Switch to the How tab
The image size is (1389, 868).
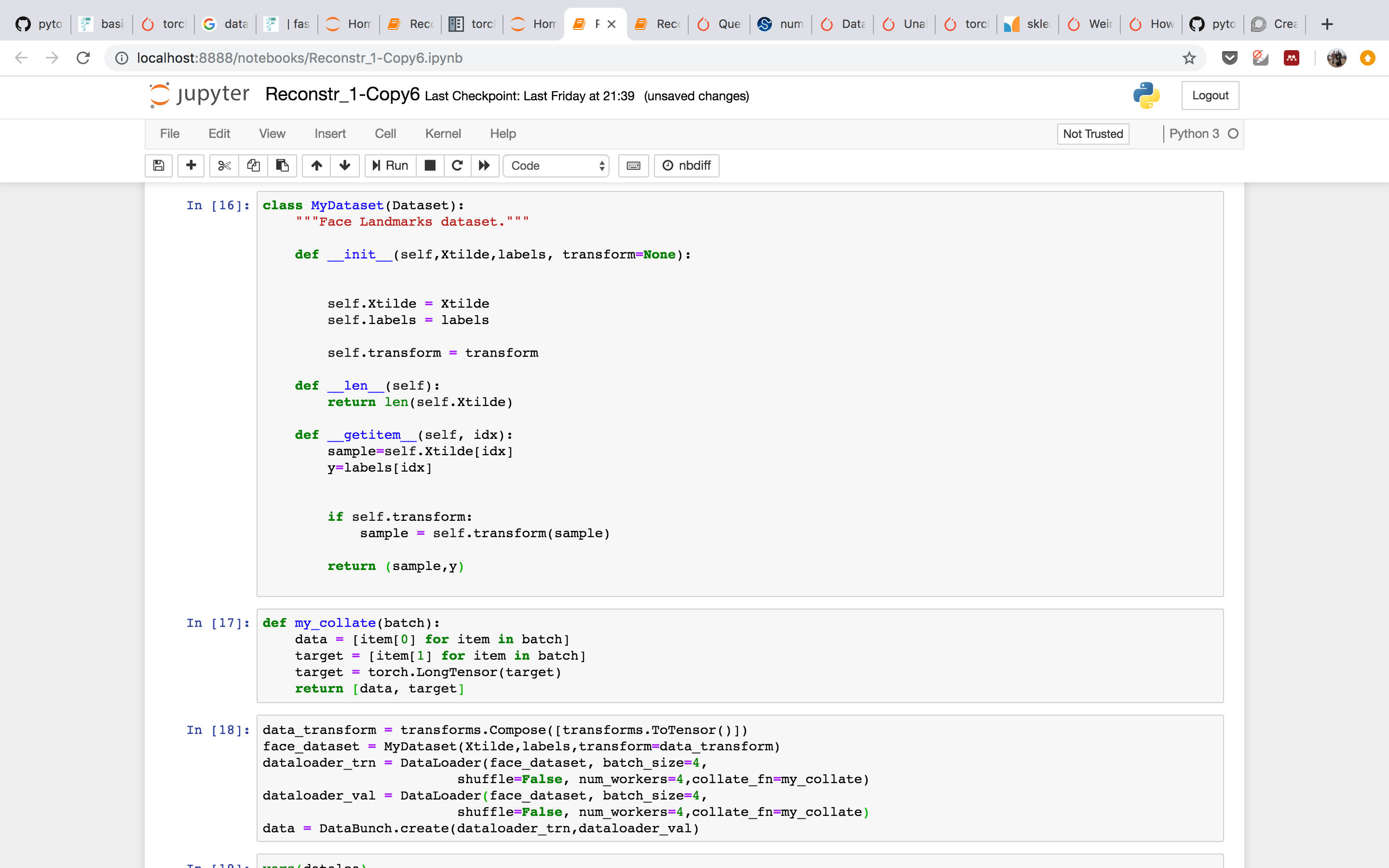1151,24
